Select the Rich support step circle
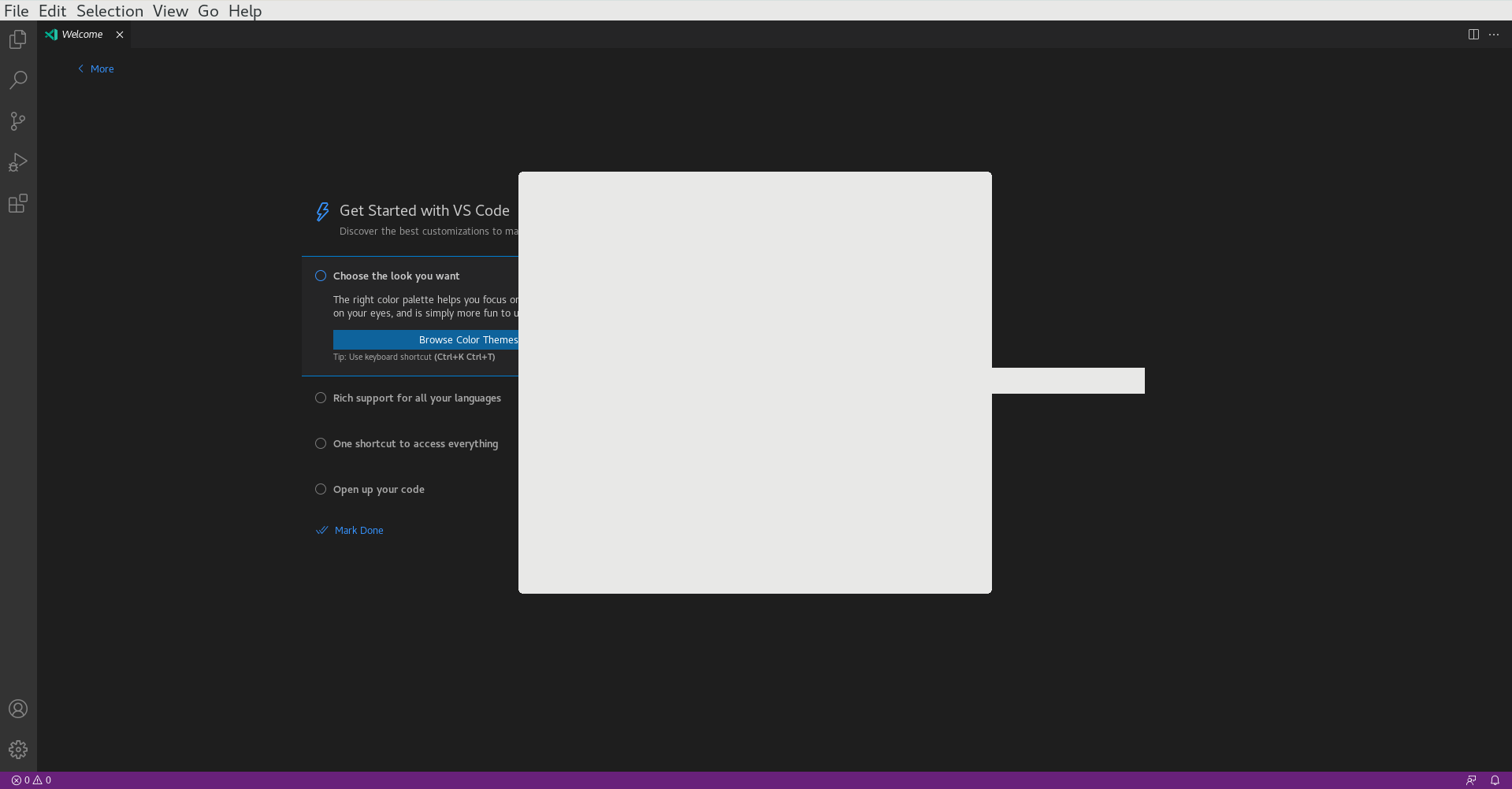The height and width of the screenshot is (789, 1512). [x=320, y=398]
